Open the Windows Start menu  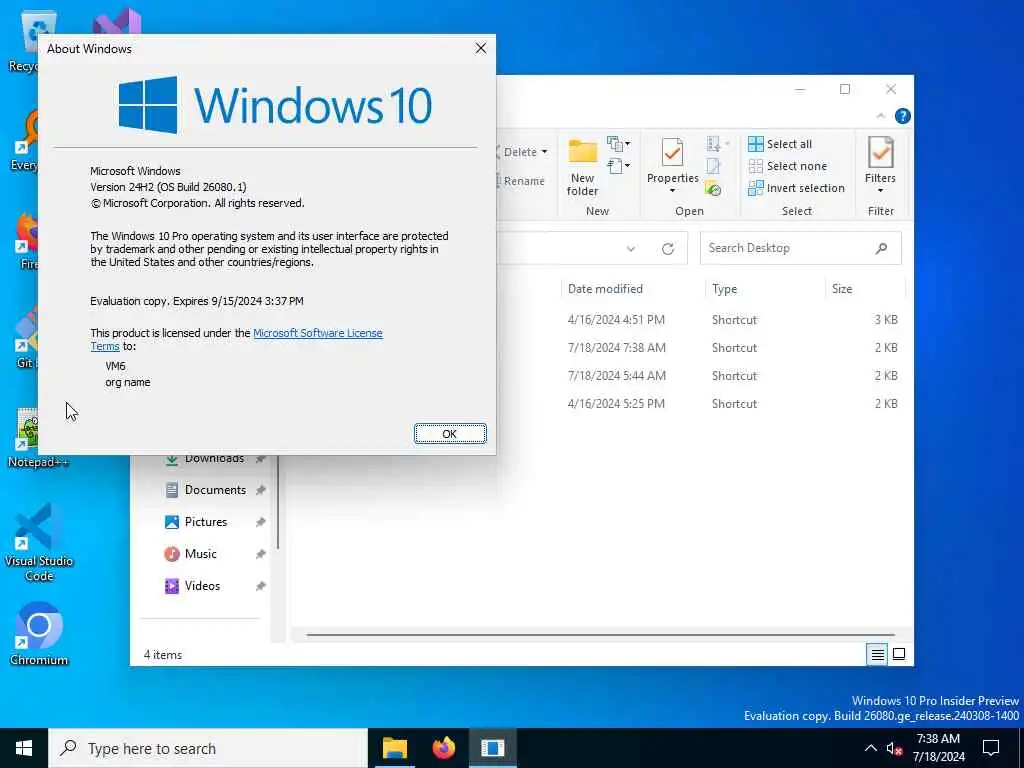coord(24,748)
